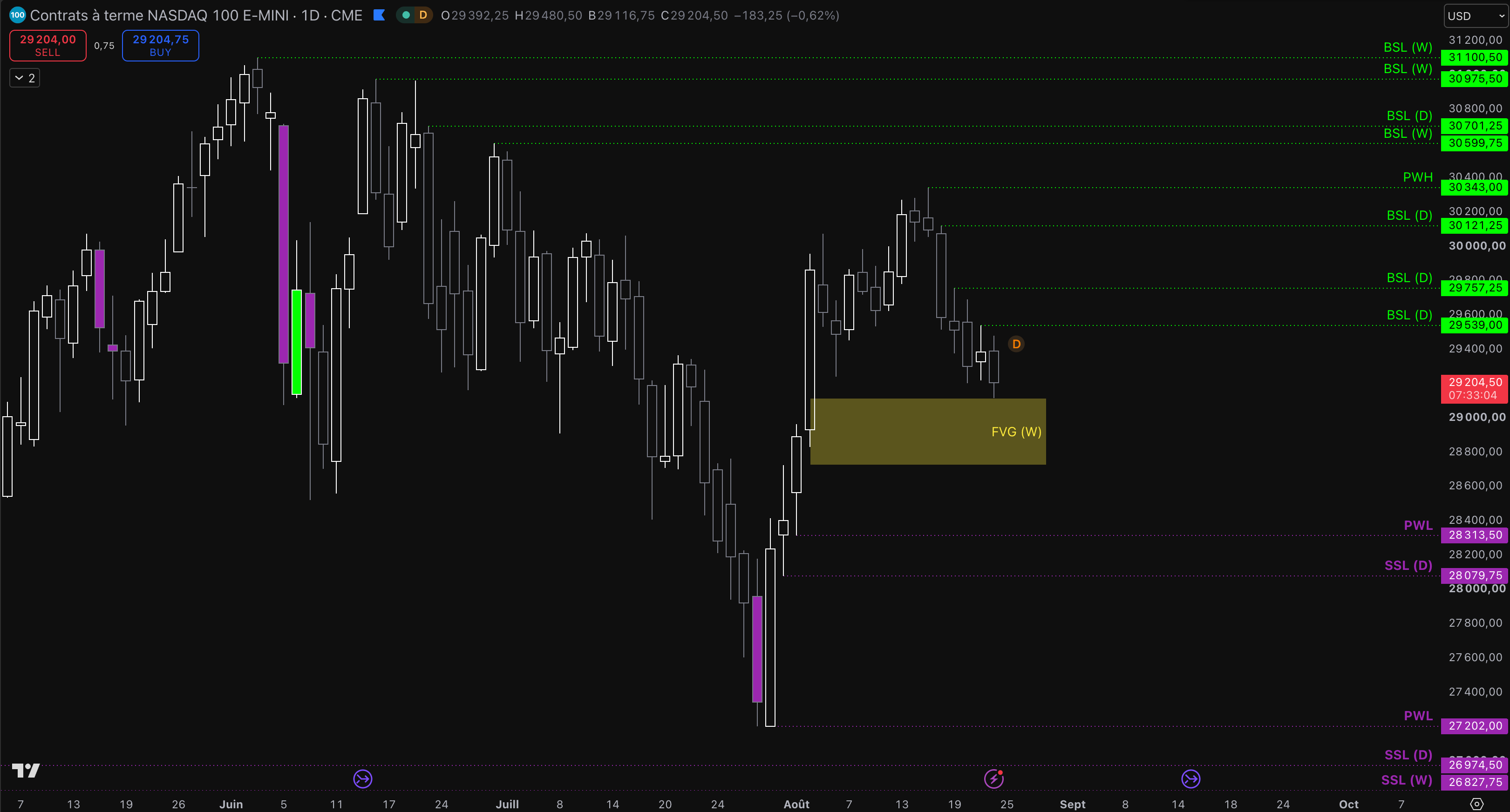Click the green market status dot
Screen dimensions: 1510x812
[x=406, y=15]
